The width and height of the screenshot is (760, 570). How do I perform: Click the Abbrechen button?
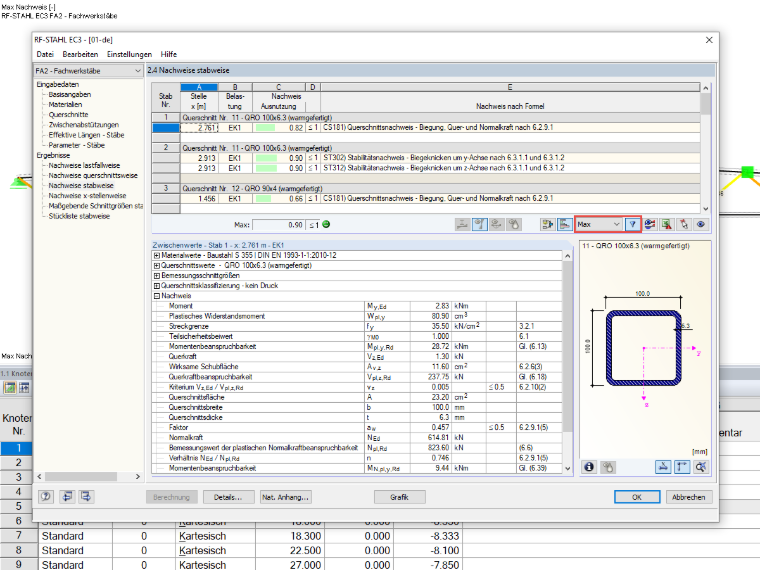click(x=689, y=497)
